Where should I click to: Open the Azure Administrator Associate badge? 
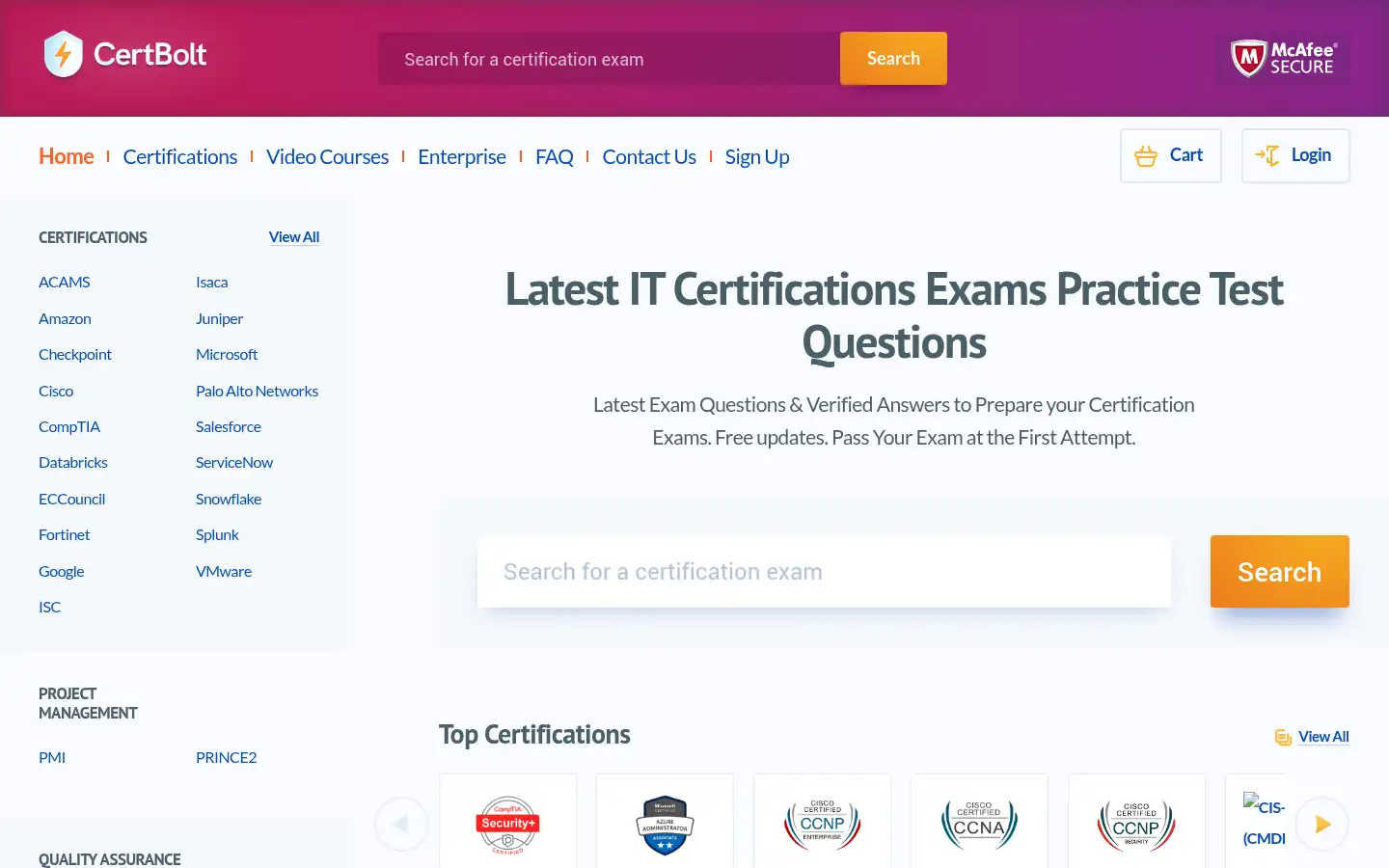pos(666,825)
